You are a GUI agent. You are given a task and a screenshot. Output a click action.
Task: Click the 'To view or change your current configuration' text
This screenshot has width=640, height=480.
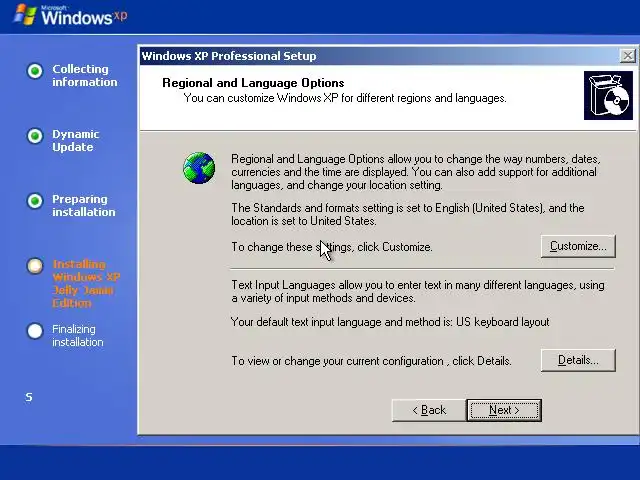(371, 361)
